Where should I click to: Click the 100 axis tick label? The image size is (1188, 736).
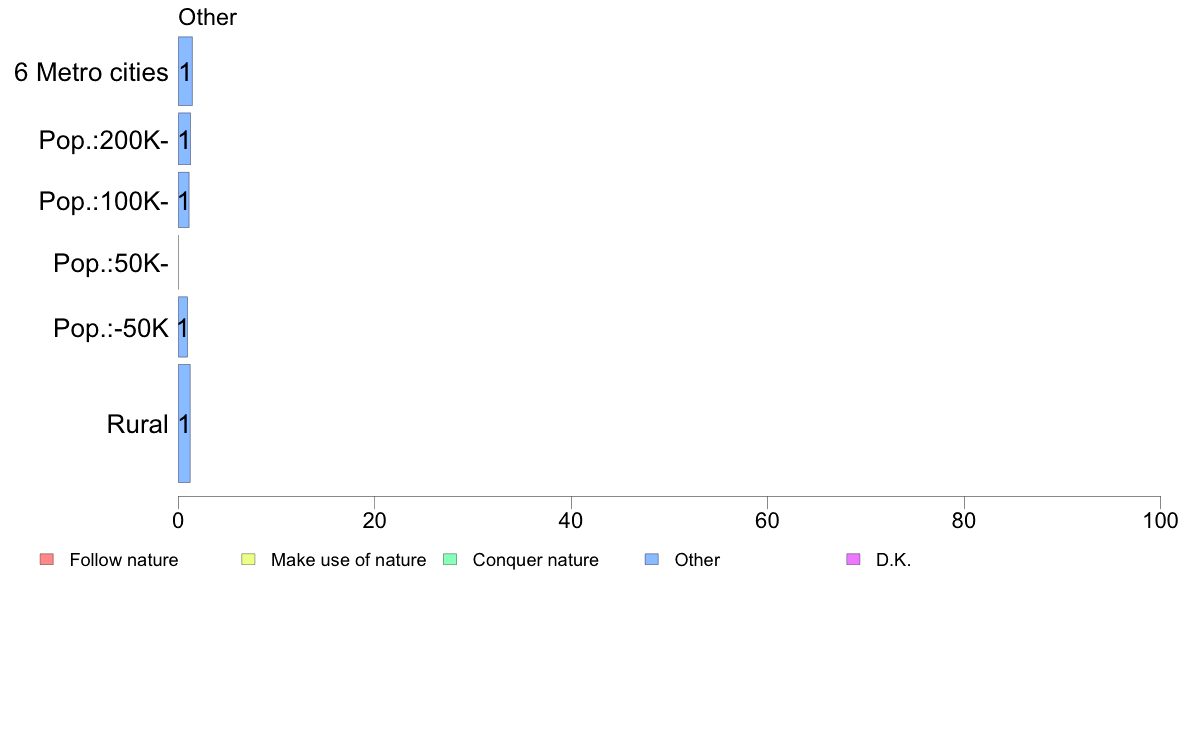click(1160, 520)
